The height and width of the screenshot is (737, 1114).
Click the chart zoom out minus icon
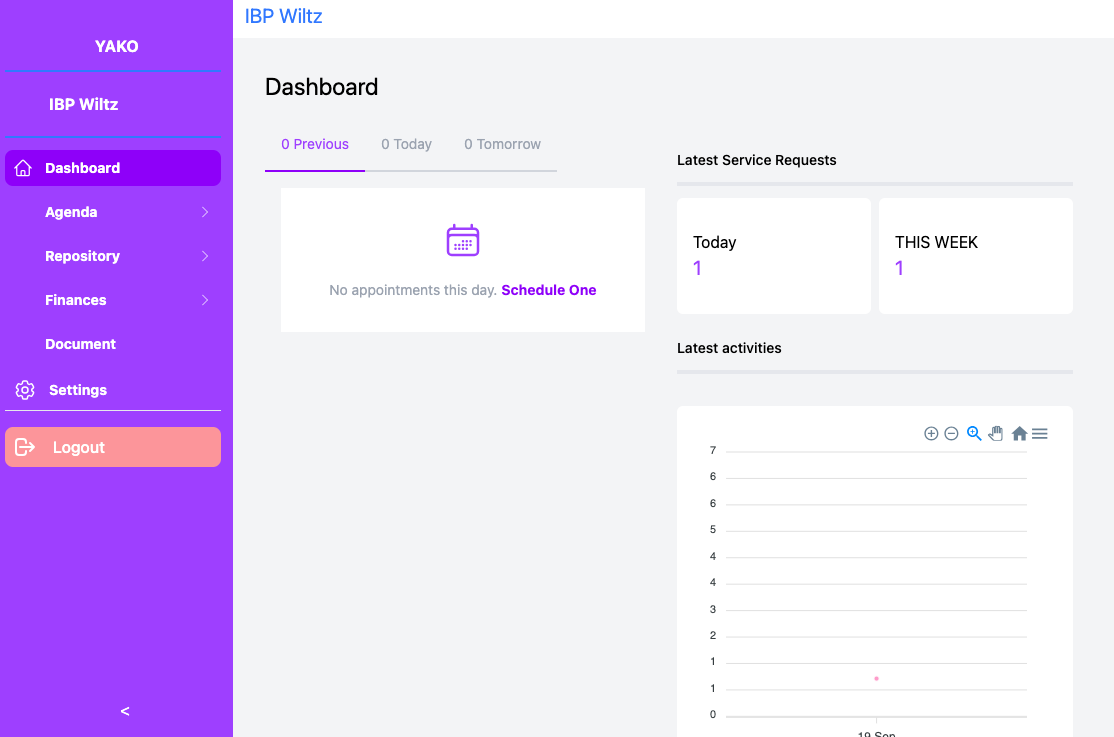[x=951, y=434]
